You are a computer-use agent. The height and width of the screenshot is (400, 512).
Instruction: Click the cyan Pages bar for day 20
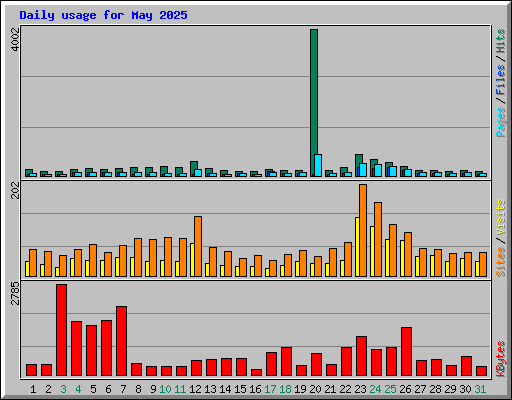318,165
